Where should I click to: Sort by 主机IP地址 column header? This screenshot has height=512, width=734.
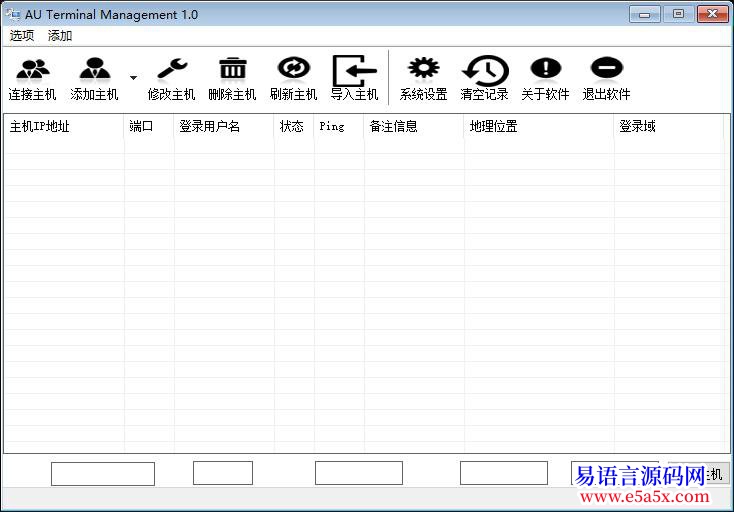64,126
